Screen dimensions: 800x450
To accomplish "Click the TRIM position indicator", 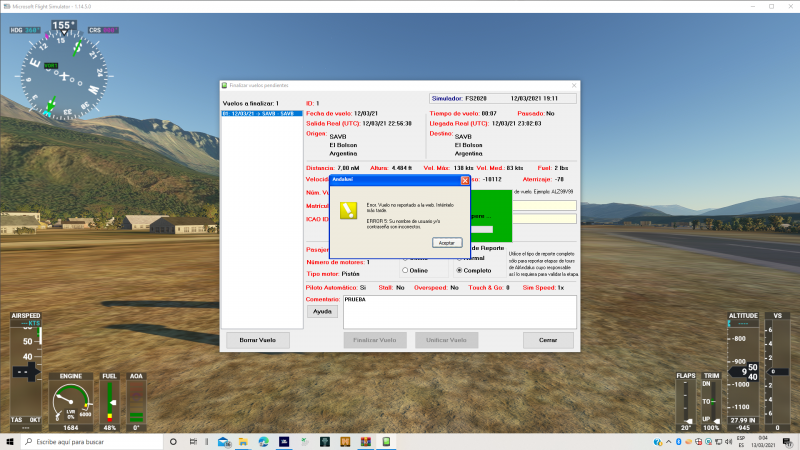I will coord(711,403).
